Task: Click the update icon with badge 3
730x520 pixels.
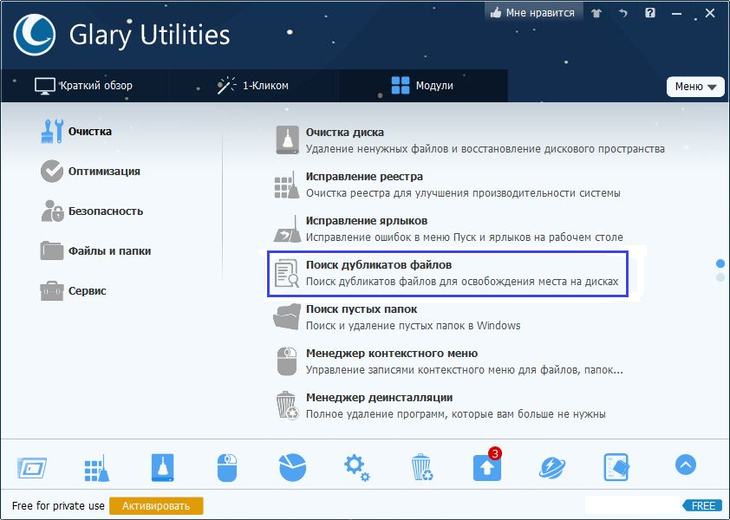Action: pyautogui.click(x=486, y=466)
